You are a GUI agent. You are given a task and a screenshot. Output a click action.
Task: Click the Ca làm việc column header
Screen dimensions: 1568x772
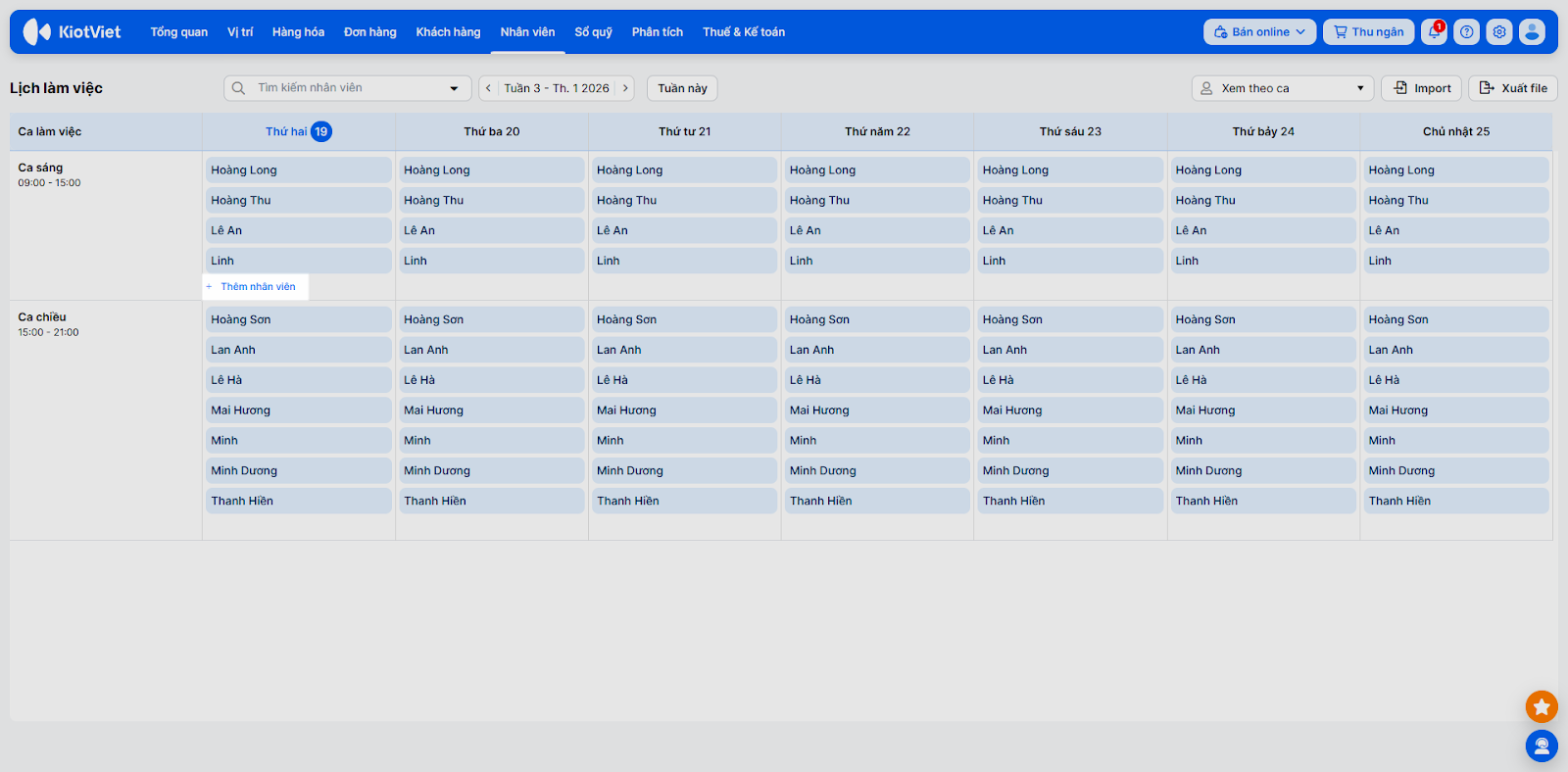pyautogui.click(x=106, y=131)
